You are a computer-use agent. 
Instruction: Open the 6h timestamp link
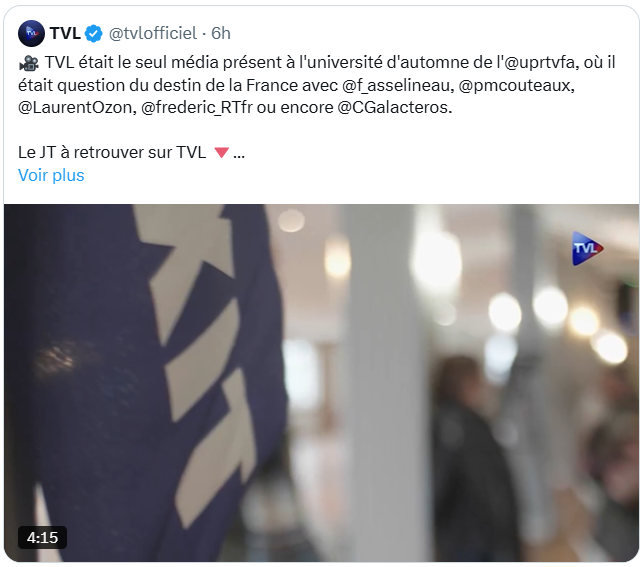click(221, 33)
